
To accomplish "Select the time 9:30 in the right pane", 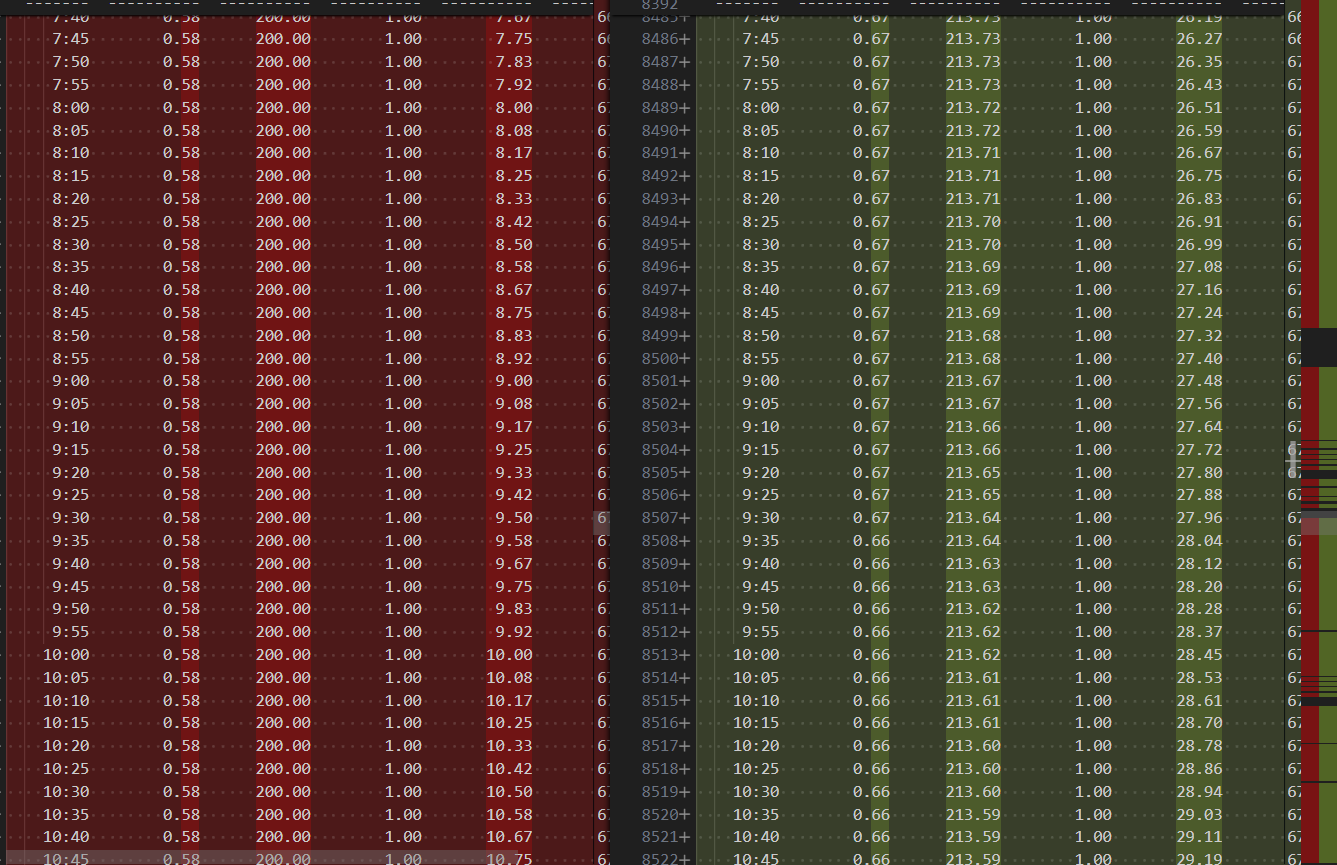I will [x=761, y=518].
